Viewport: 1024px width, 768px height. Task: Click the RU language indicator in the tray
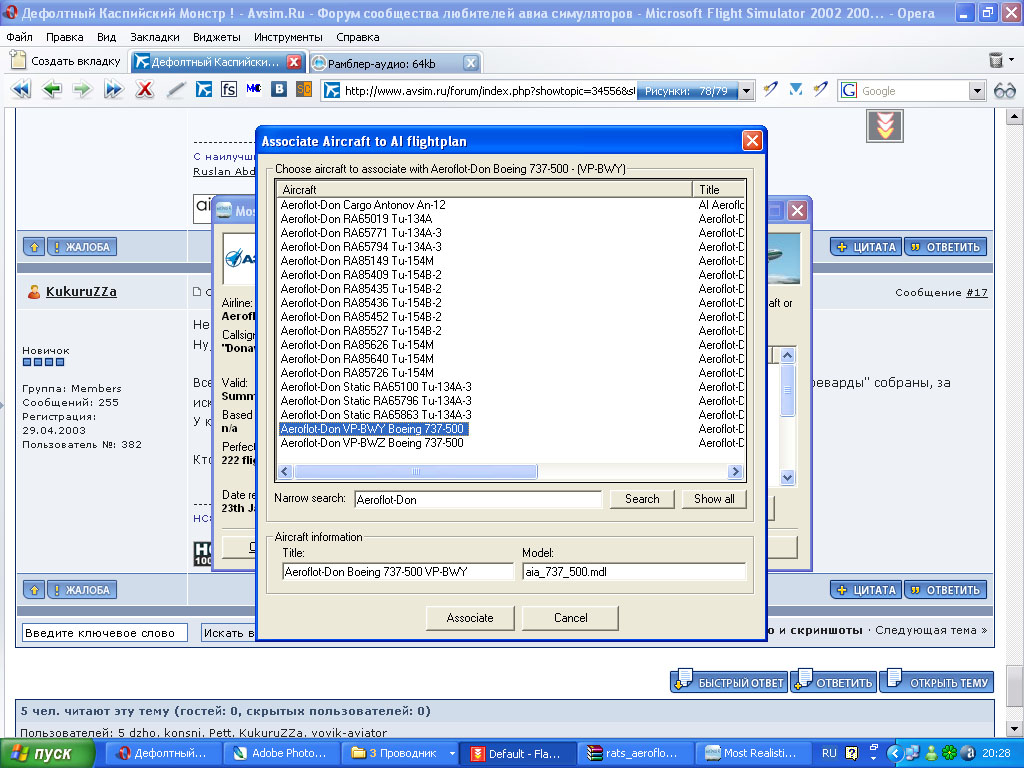(829, 753)
